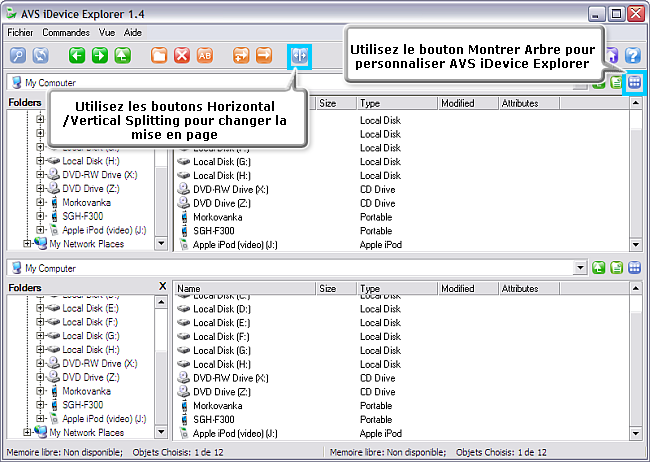Viewport: 650px width, 462px height.
Task: Click the red X Delete toolbar icon
Action: [182, 55]
